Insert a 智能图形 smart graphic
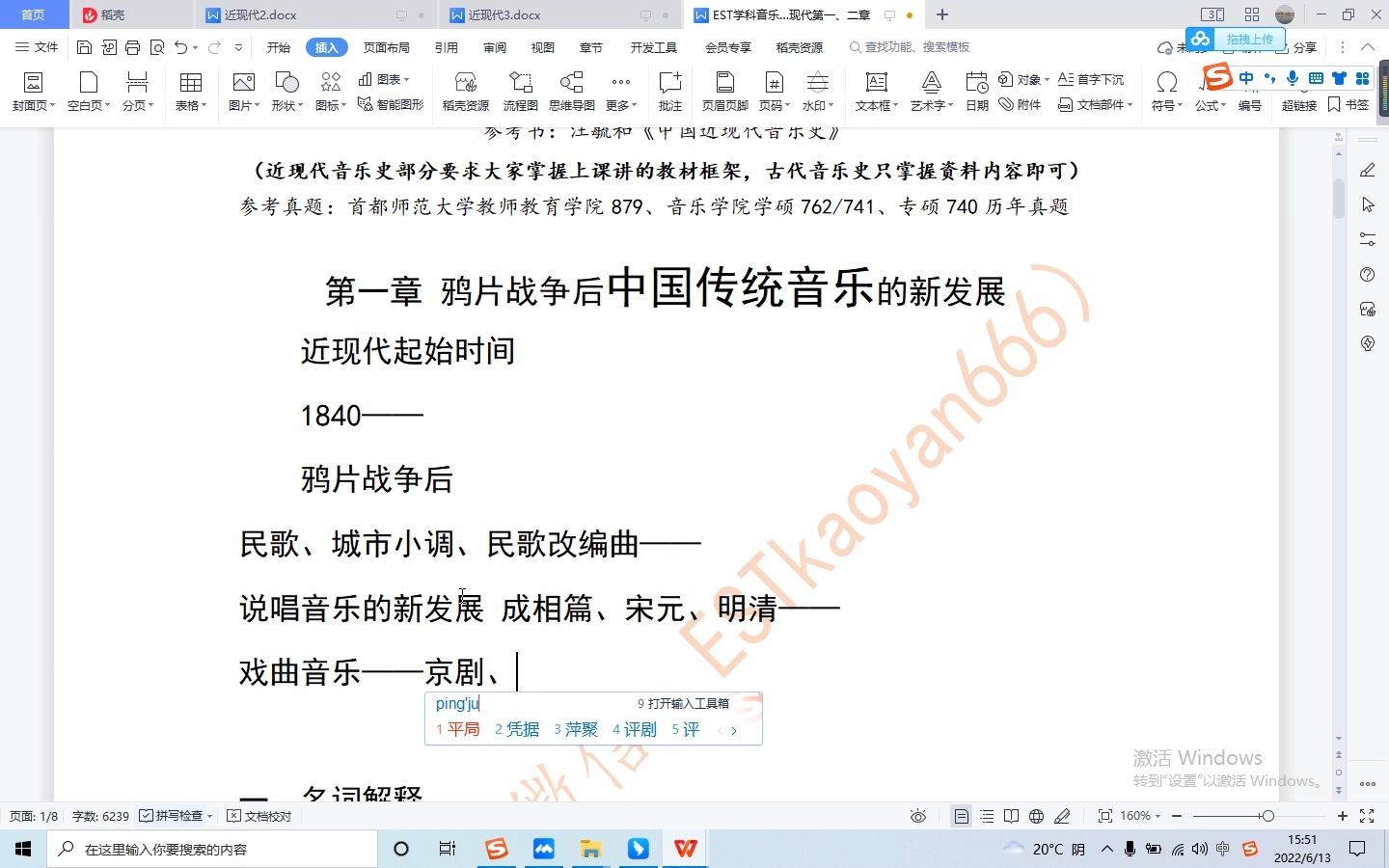The image size is (1389, 868). click(x=390, y=104)
